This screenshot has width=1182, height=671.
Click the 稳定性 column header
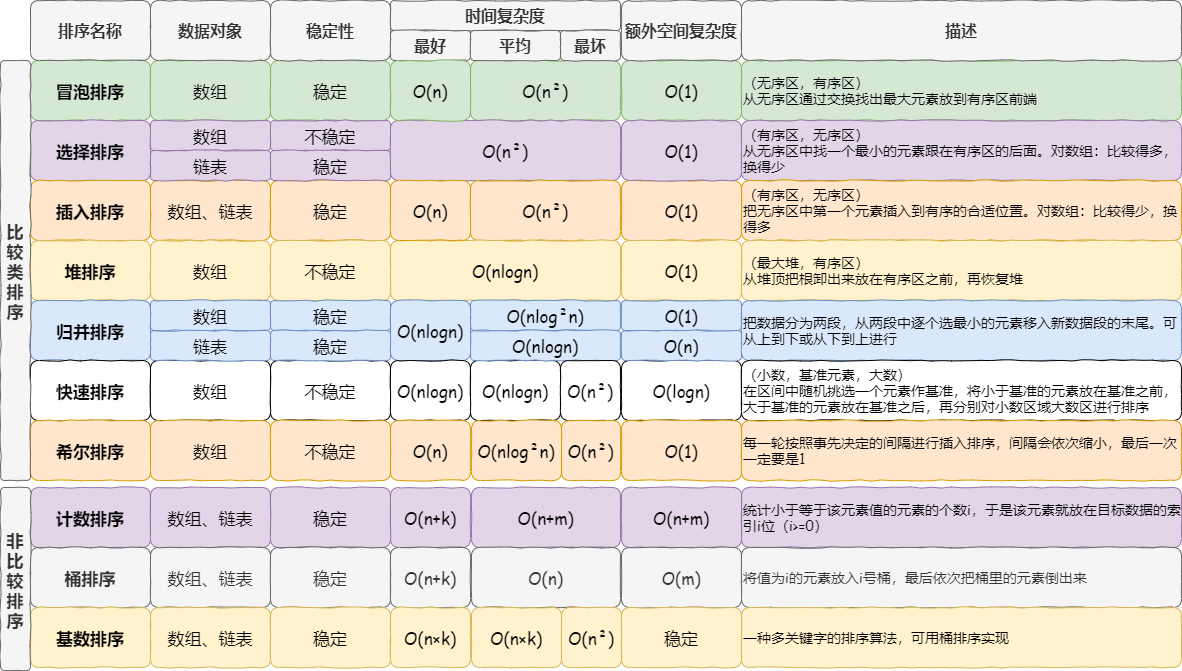(330, 31)
